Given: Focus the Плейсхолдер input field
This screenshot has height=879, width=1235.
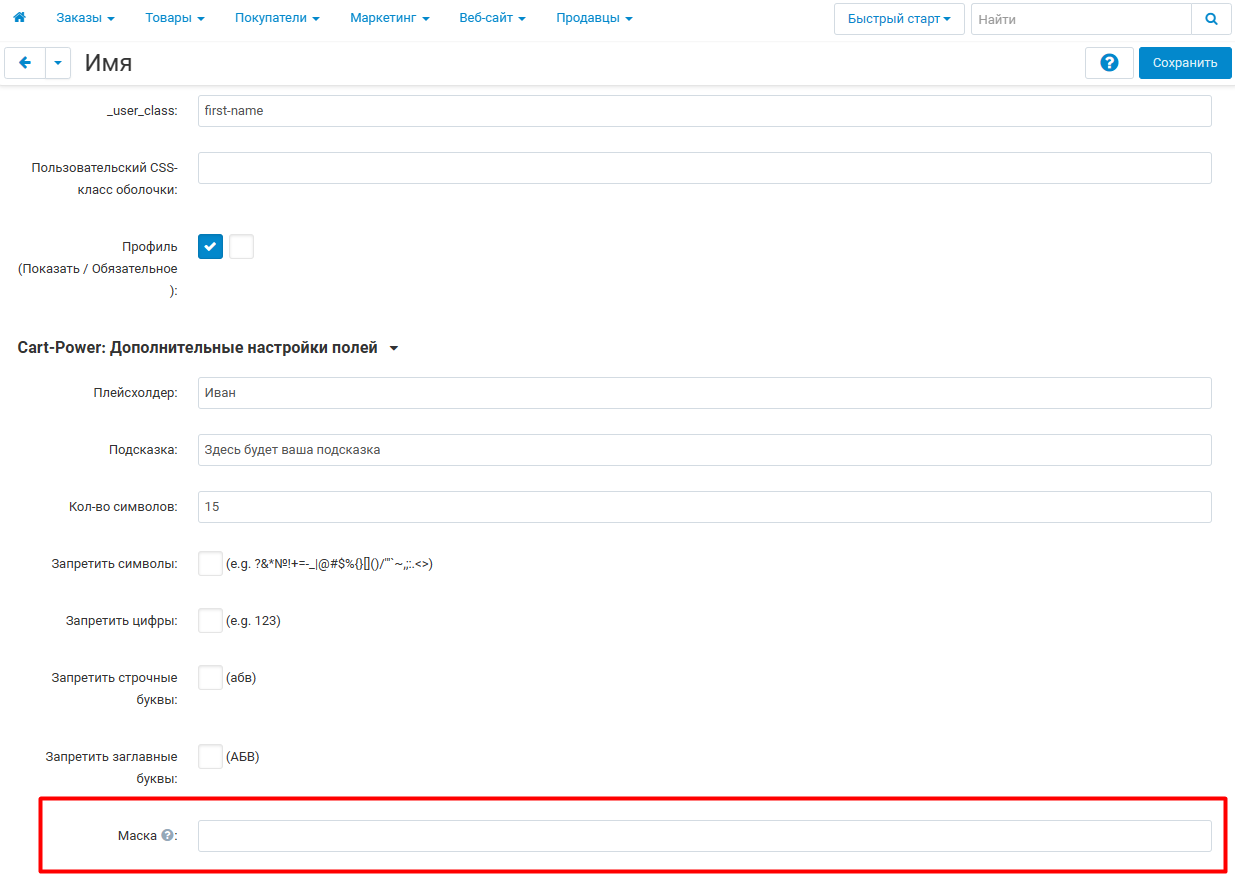Looking at the screenshot, I should (705, 393).
